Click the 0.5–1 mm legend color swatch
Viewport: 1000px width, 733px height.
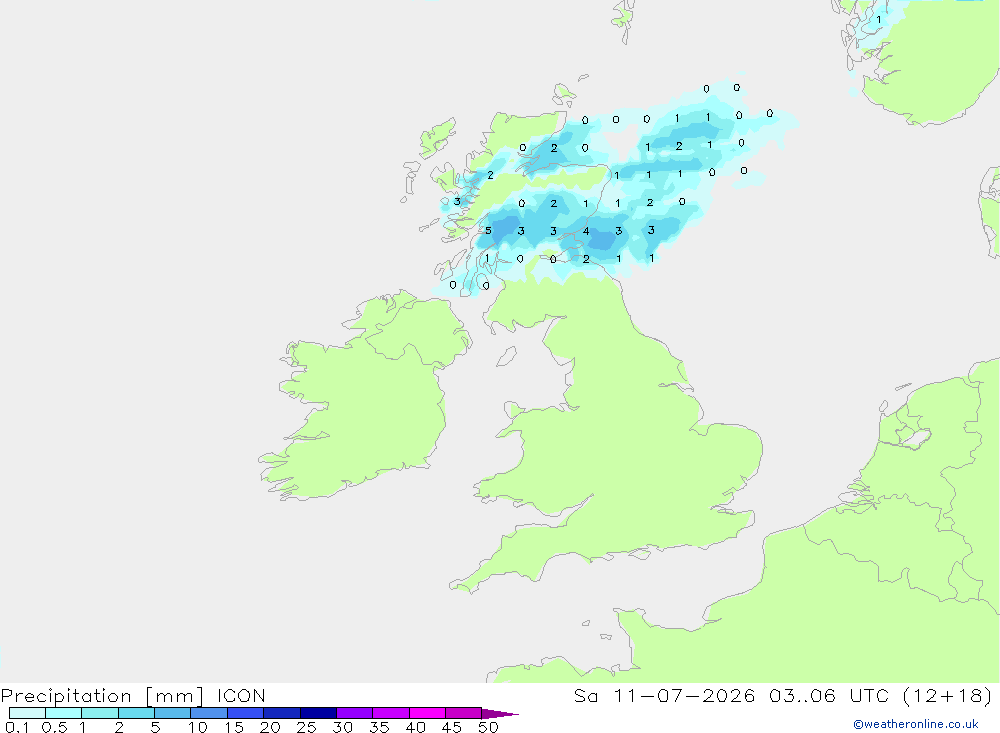(x=64, y=713)
